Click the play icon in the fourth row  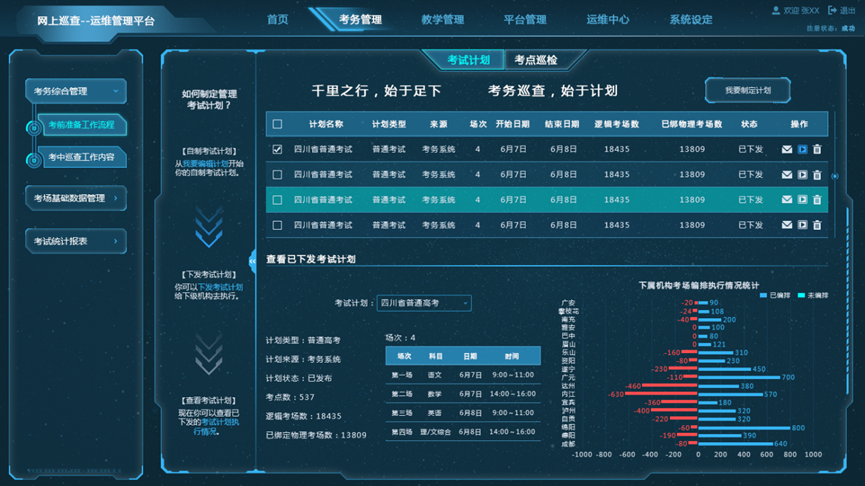pyautogui.click(x=802, y=226)
